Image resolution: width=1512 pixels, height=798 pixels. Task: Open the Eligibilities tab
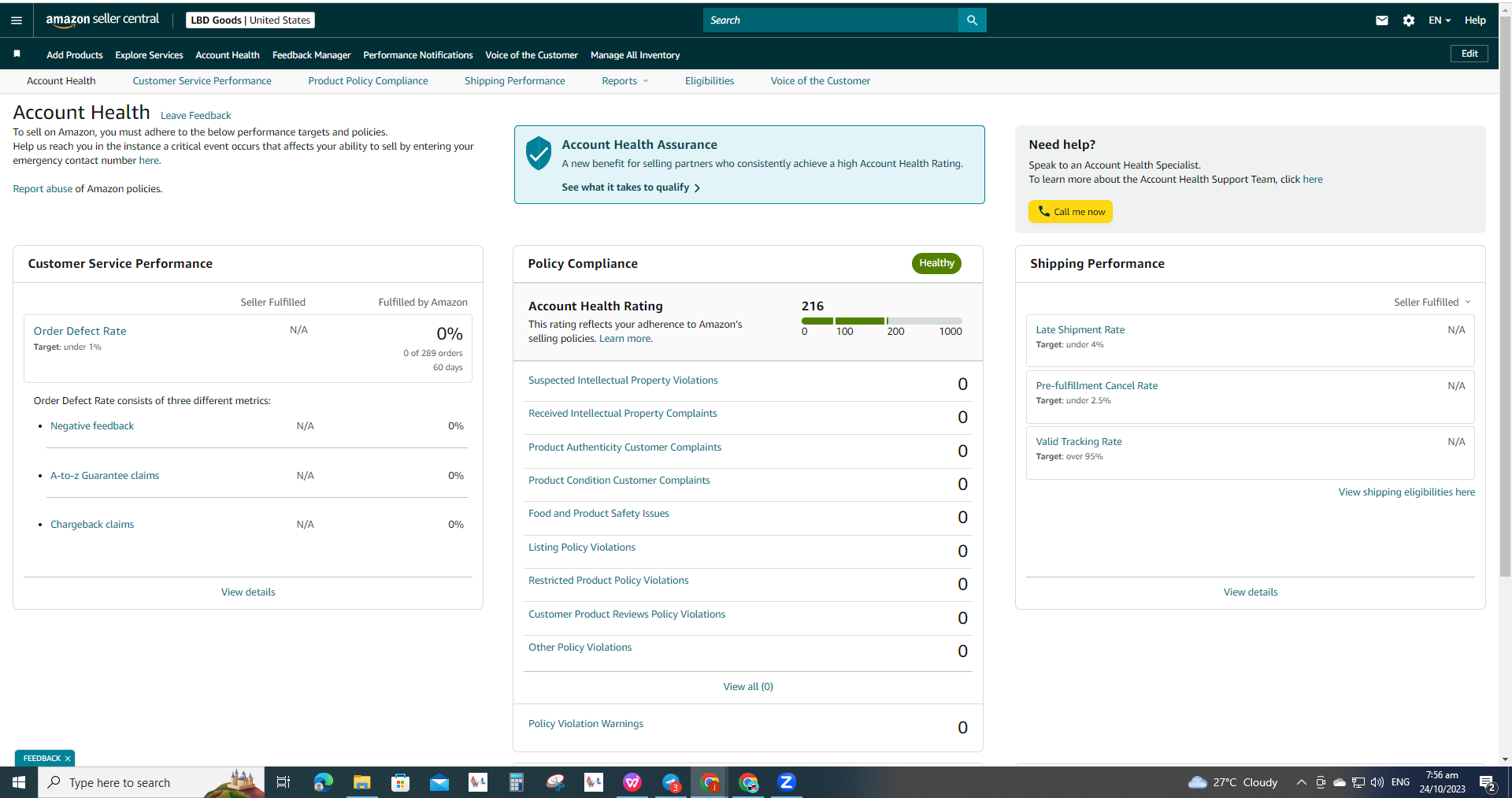coord(710,81)
